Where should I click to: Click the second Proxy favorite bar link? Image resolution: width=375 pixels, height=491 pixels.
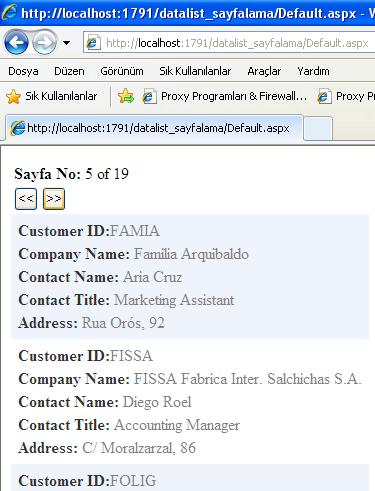346,96
